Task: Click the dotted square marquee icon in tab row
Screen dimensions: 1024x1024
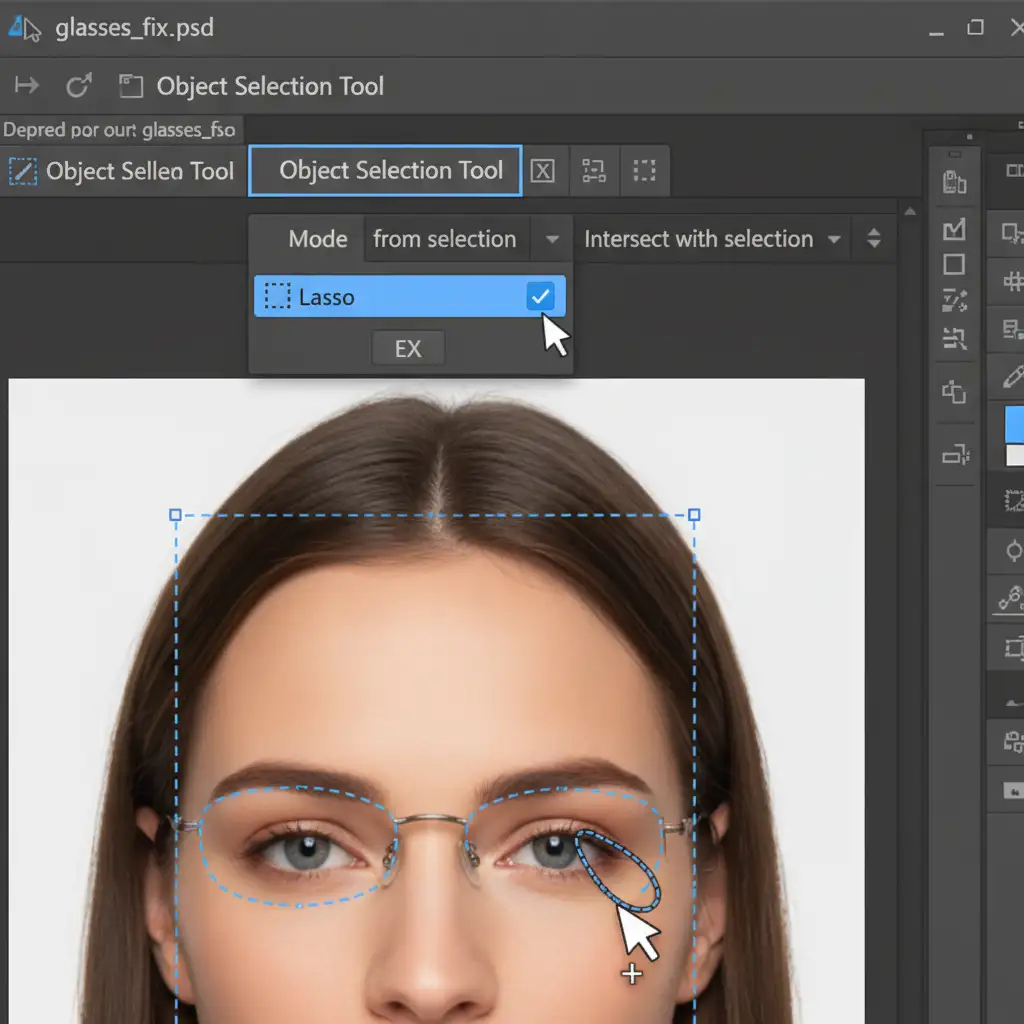Action: 645,171
